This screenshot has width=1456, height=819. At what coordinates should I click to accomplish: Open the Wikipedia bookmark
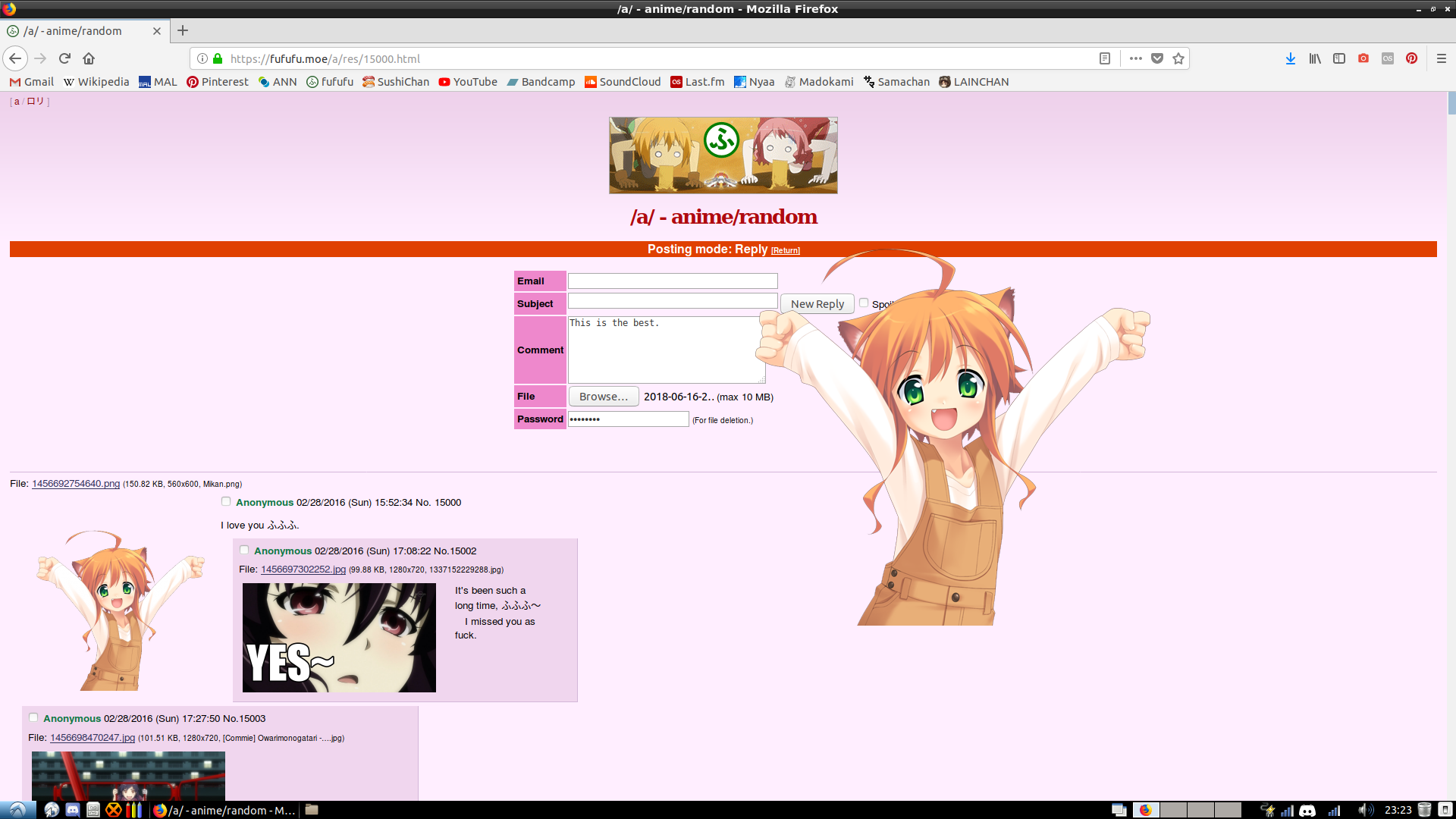(x=96, y=82)
